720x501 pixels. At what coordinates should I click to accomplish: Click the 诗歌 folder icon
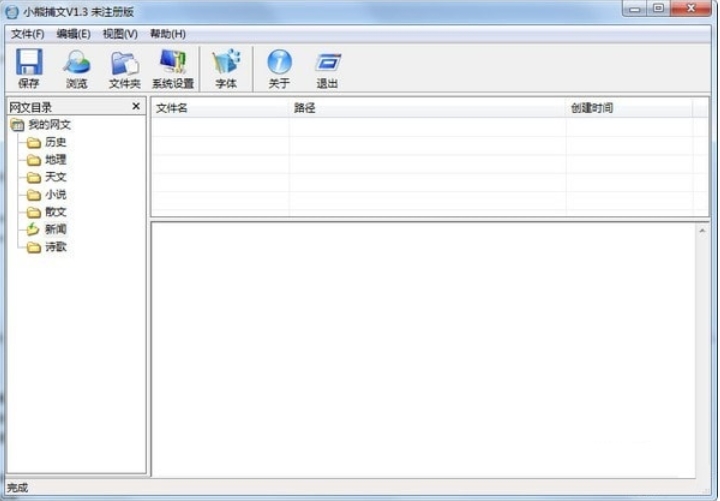pyautogui.click(x=33, y=248)
